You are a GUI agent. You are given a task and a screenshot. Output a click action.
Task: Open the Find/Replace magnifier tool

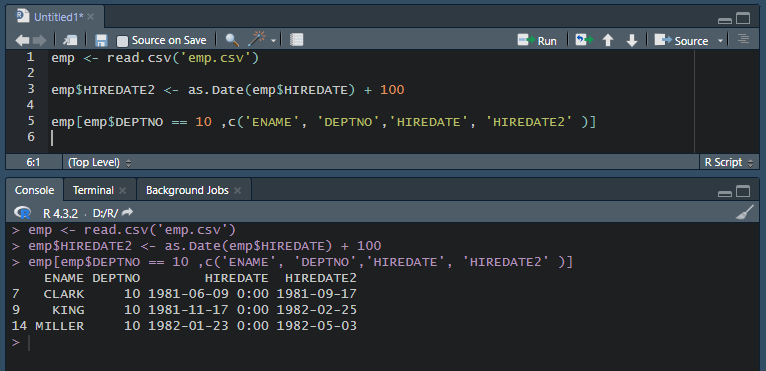click(x=232, y=40)
